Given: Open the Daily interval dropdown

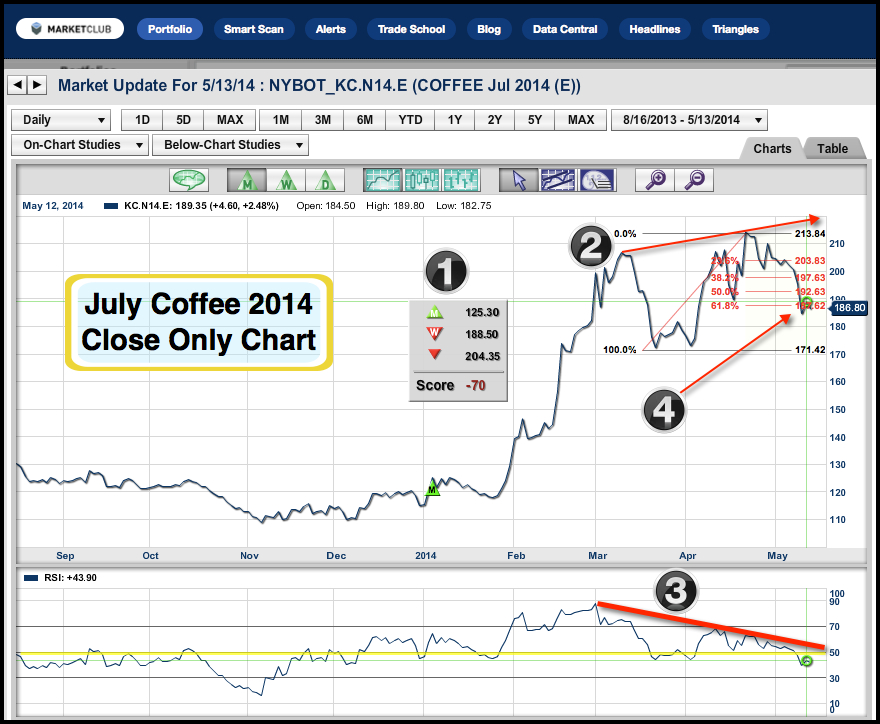Looking at the screenshot, I should [60, 120].
